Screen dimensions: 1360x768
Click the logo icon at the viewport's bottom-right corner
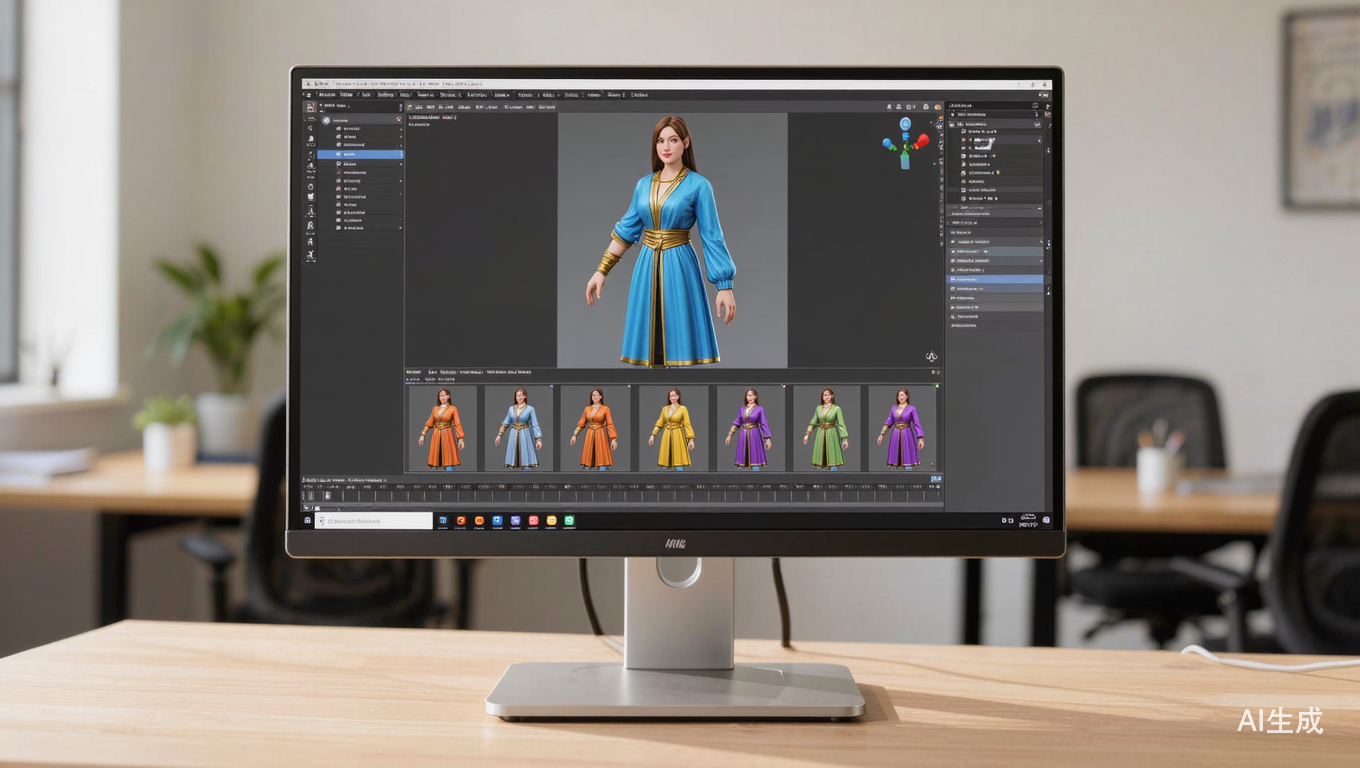click(x=931, y=357)
